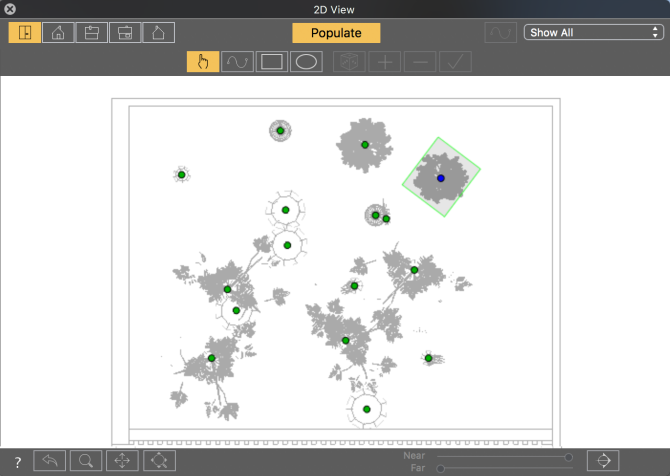Click the checkmark confirm icon

pos(455,62)
